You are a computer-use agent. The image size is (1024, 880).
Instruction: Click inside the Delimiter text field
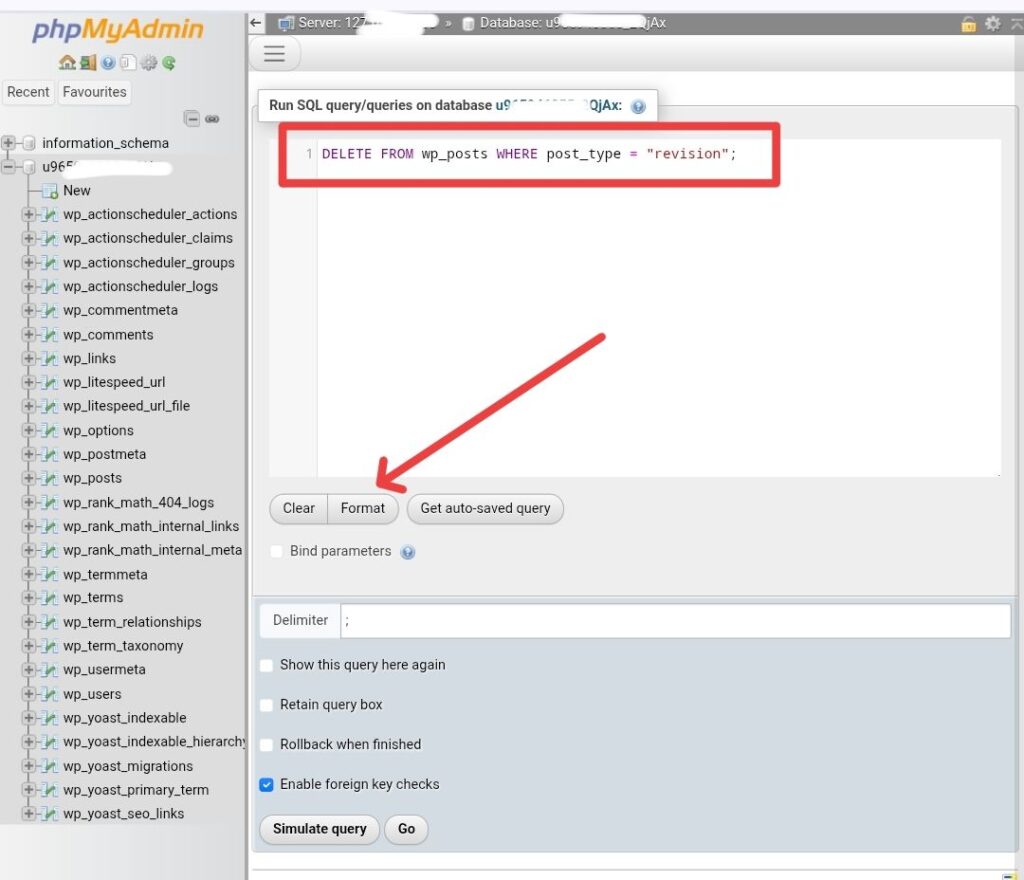tap(675, 621)
